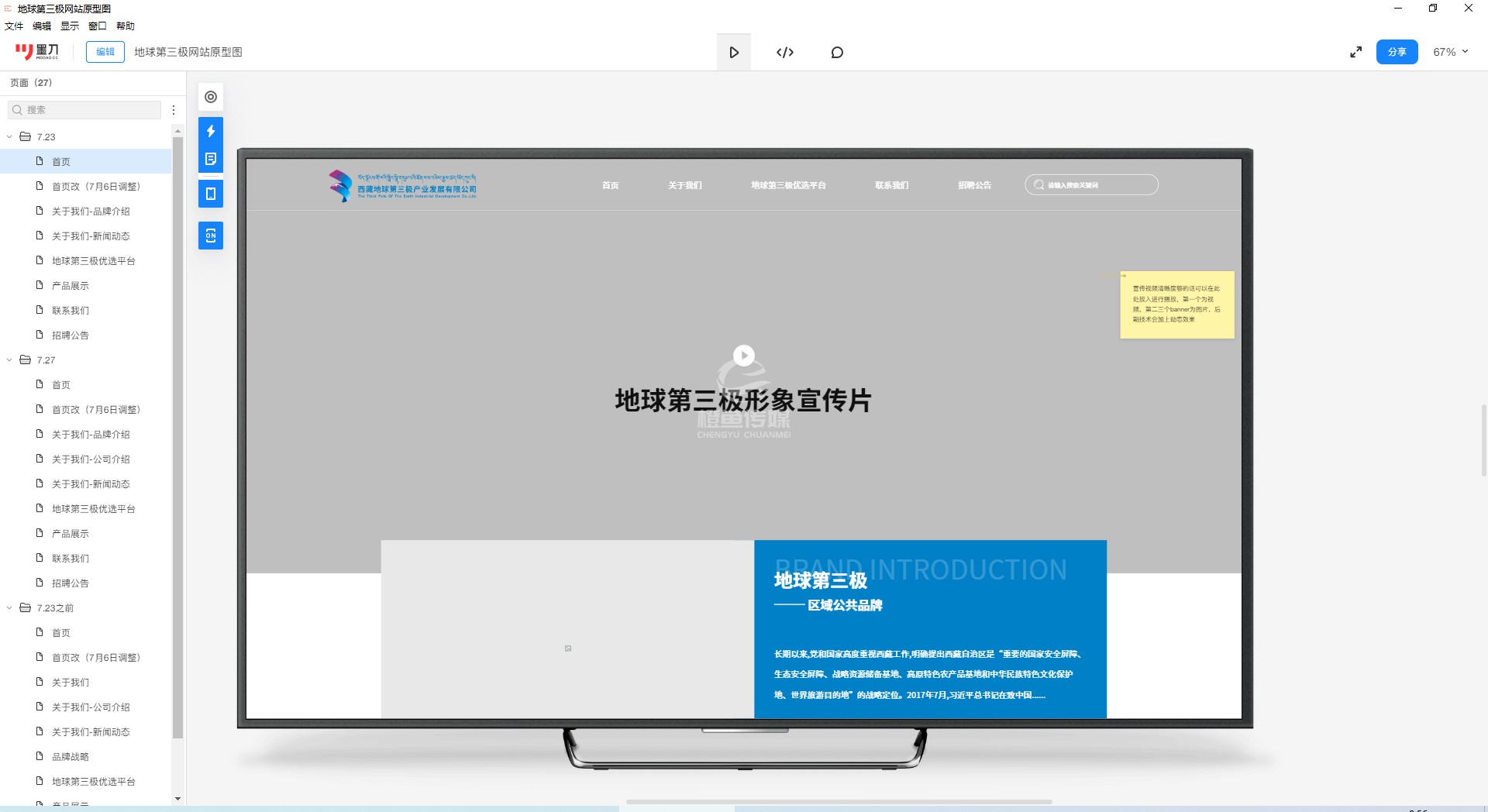Click 首页 in prototype navigation bar
The image size is (1488, 812).
[611, 185]
